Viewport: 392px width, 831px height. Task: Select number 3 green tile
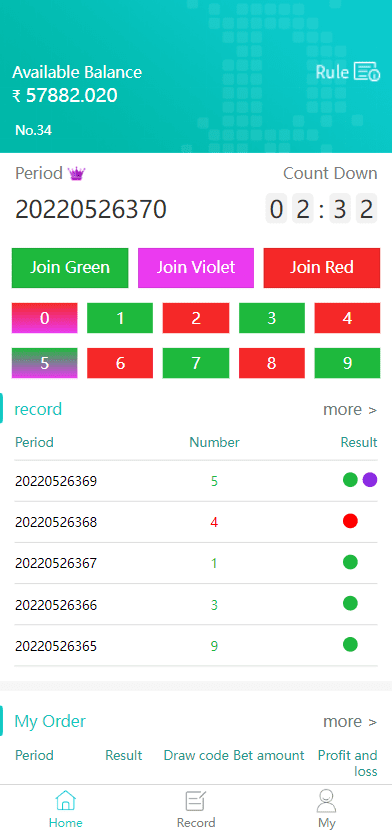click(272, 318)
